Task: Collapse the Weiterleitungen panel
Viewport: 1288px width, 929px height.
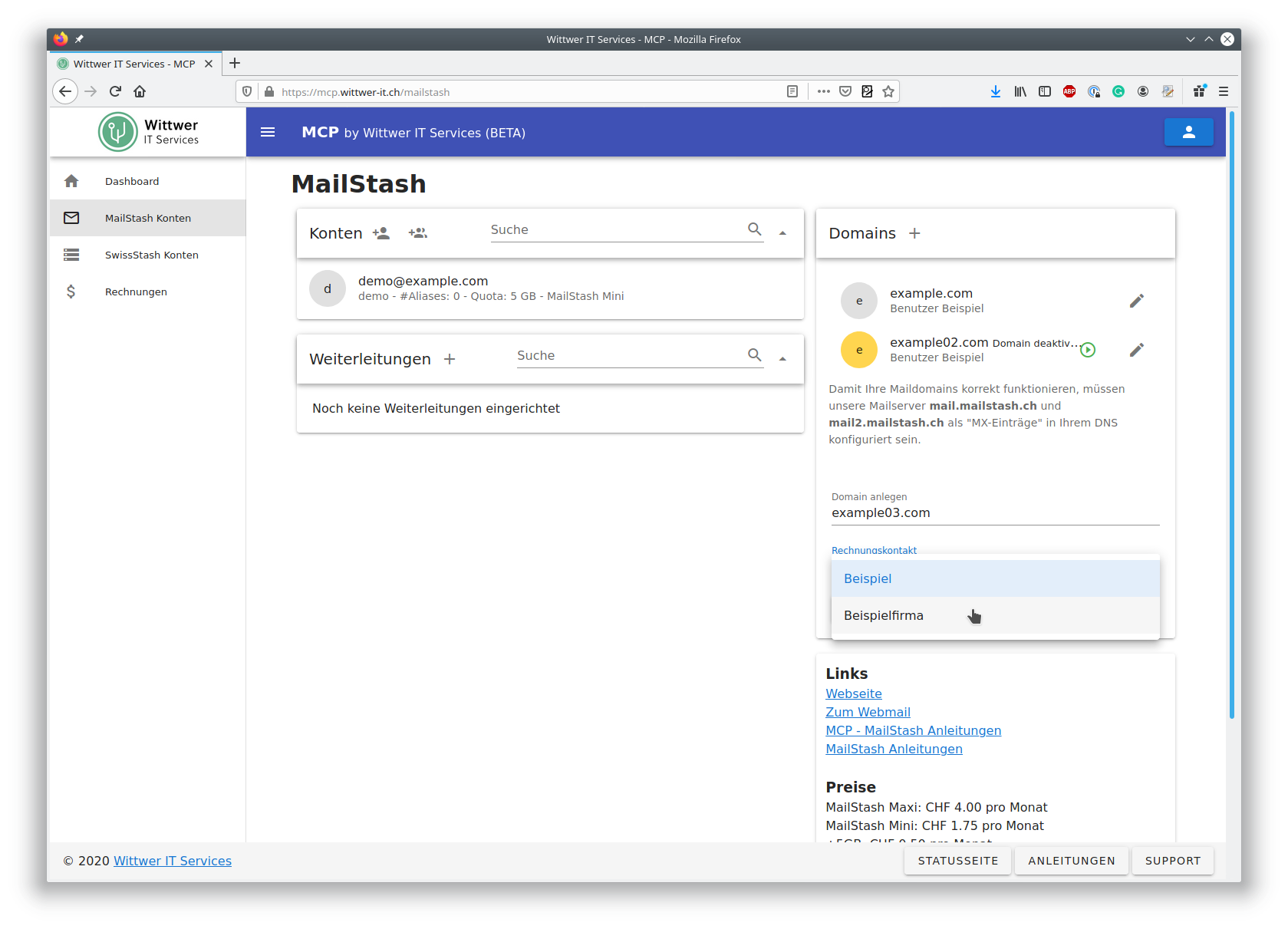Action: [782, 359]
